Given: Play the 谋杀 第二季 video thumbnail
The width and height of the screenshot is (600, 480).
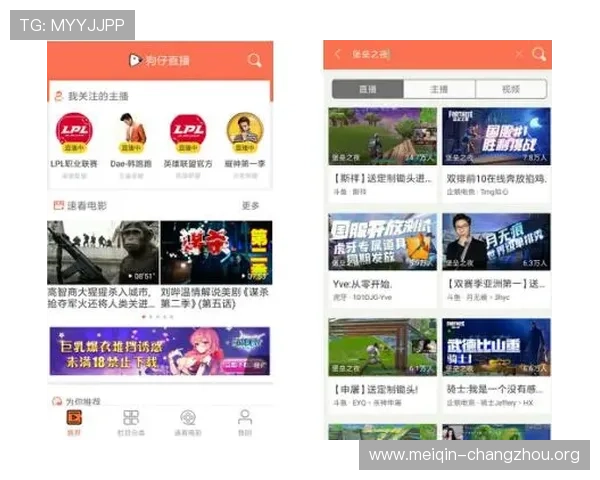Looking at the screenshot, I should 217,252.
